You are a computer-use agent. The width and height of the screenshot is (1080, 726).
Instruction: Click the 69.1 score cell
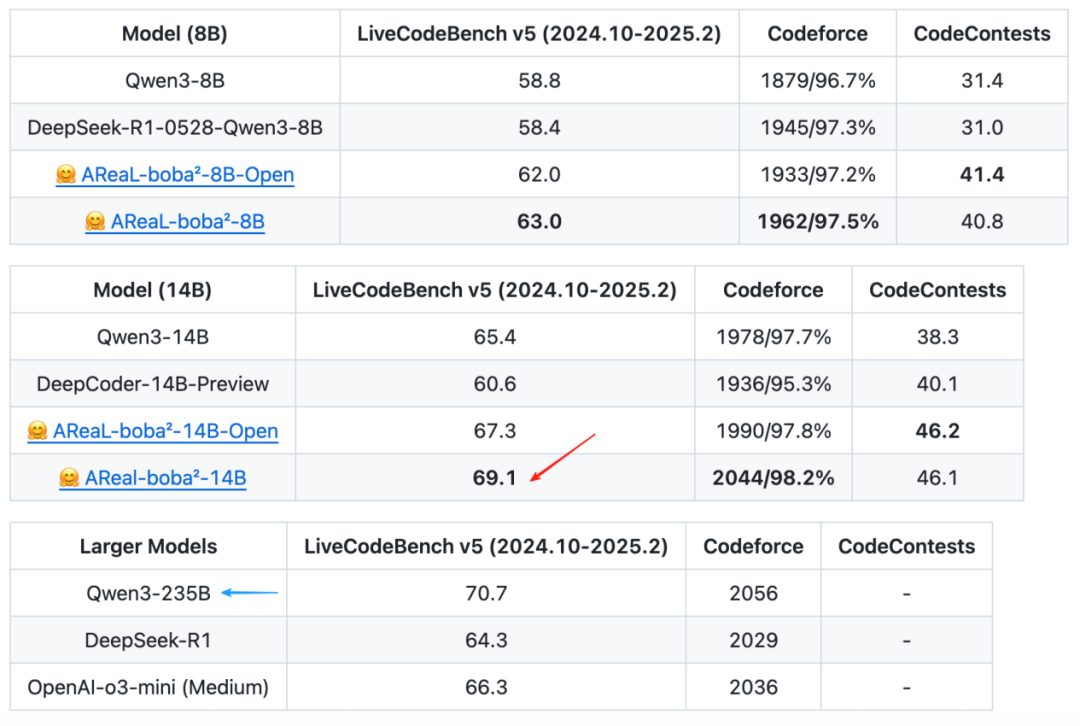click(x=495, y=478)
